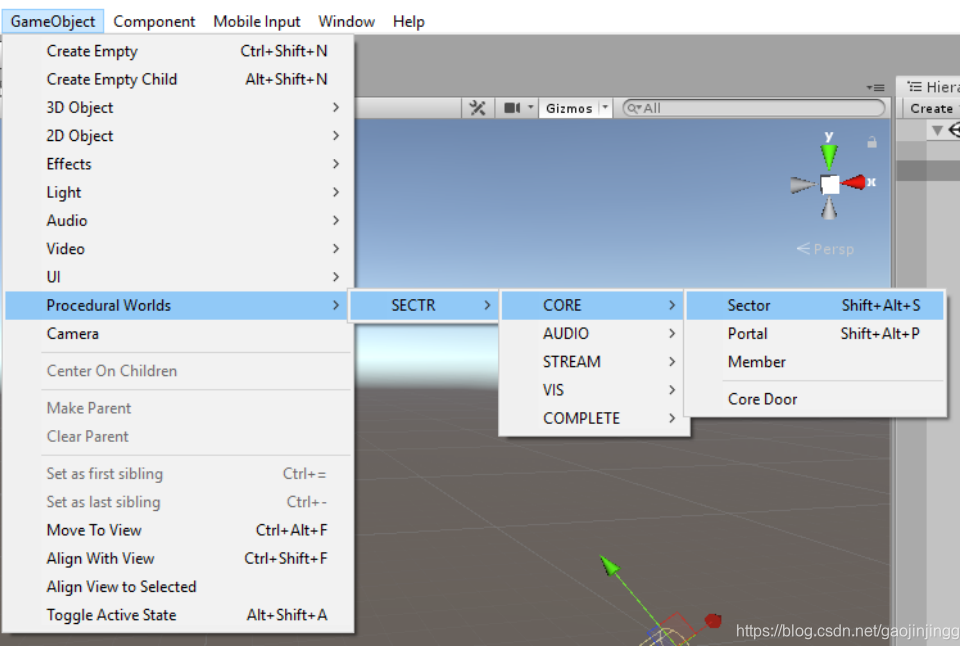Click the white center cube of scene gizmo
This screenshot has width=969, height=650.
828,182
